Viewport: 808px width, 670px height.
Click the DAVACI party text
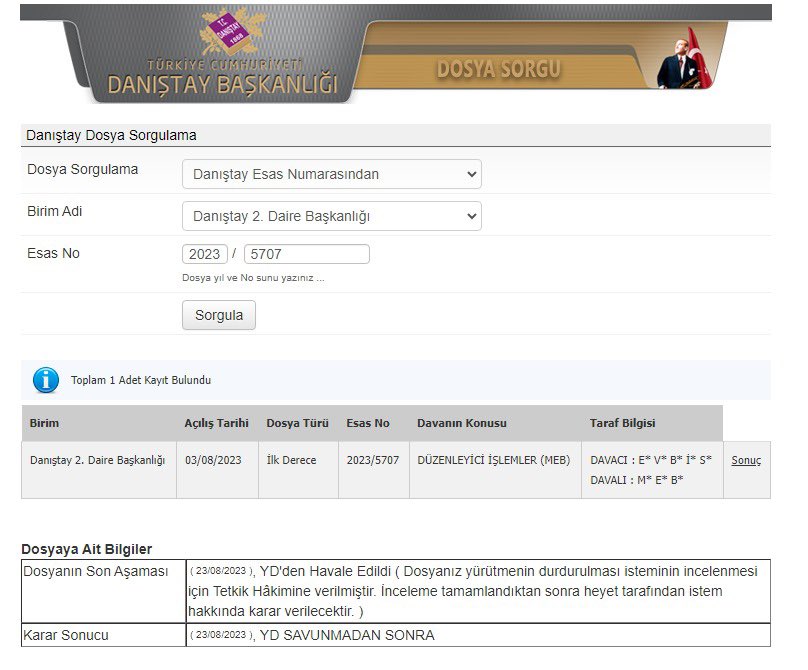tap(651, 460)
